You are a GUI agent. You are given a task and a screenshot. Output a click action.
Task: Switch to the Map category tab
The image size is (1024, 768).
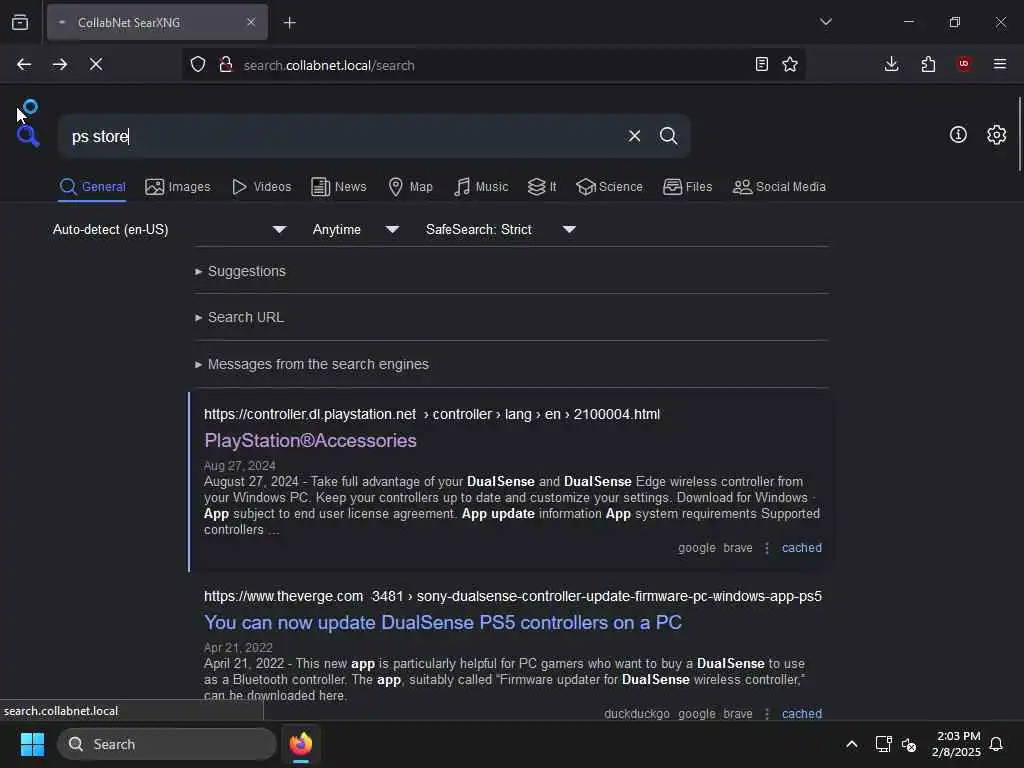(410, 187)
